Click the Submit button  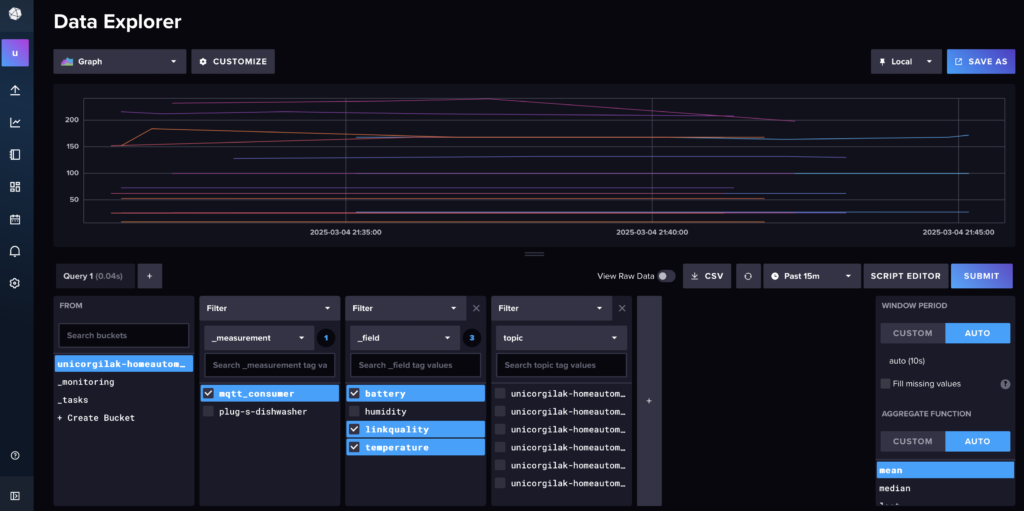click(981, 276)
